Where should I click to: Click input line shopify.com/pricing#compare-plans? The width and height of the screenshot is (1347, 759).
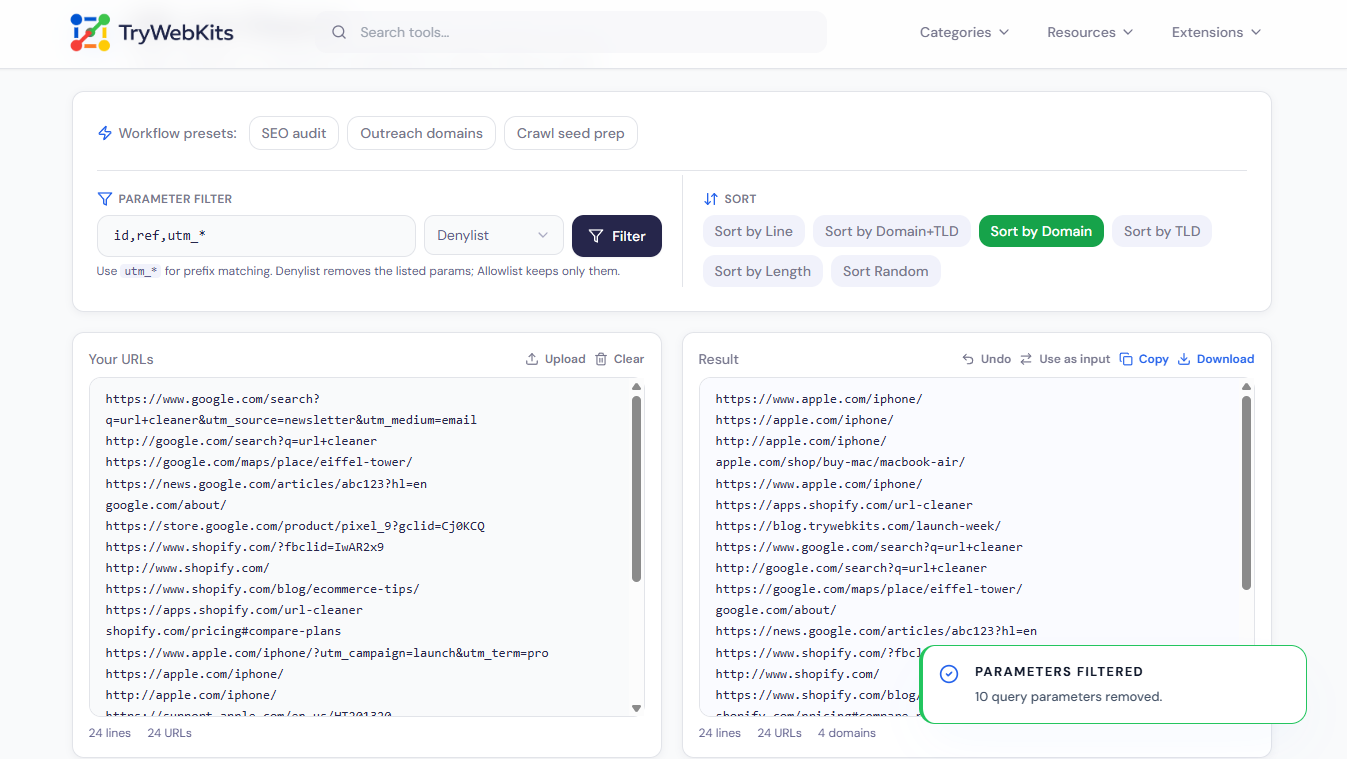click(223, 631)
